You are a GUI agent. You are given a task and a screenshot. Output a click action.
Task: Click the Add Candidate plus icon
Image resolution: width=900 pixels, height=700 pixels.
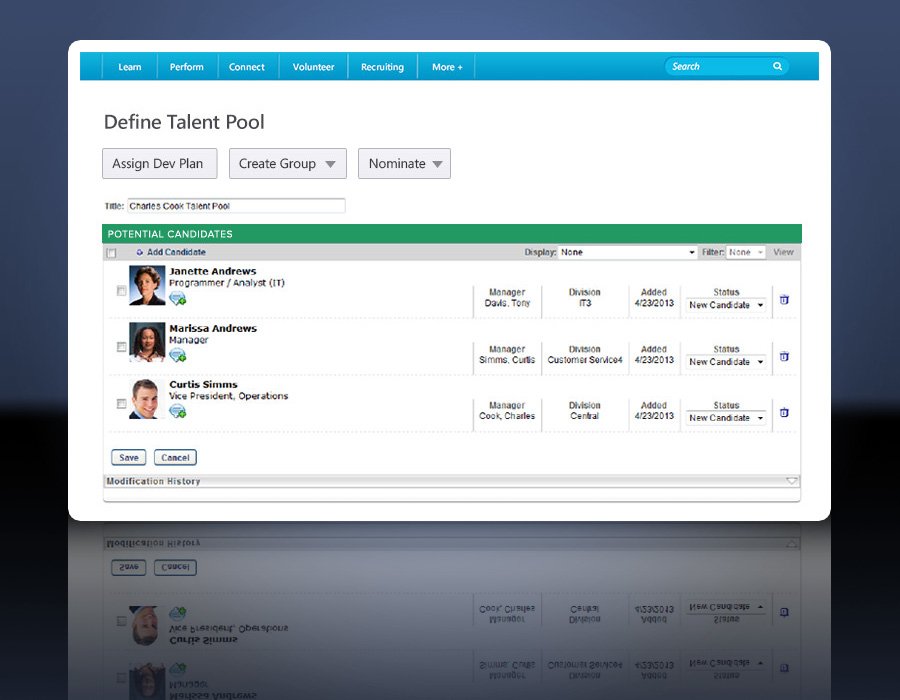[139, 252]
